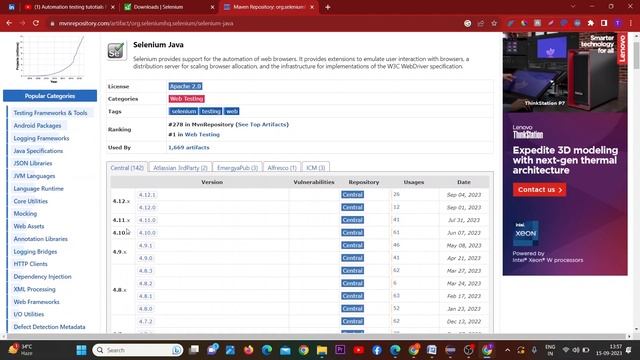Screen dimensions: 640x360
Task: Open version 4.10.0
Action: pyautogui.click(x=147, y=233)
